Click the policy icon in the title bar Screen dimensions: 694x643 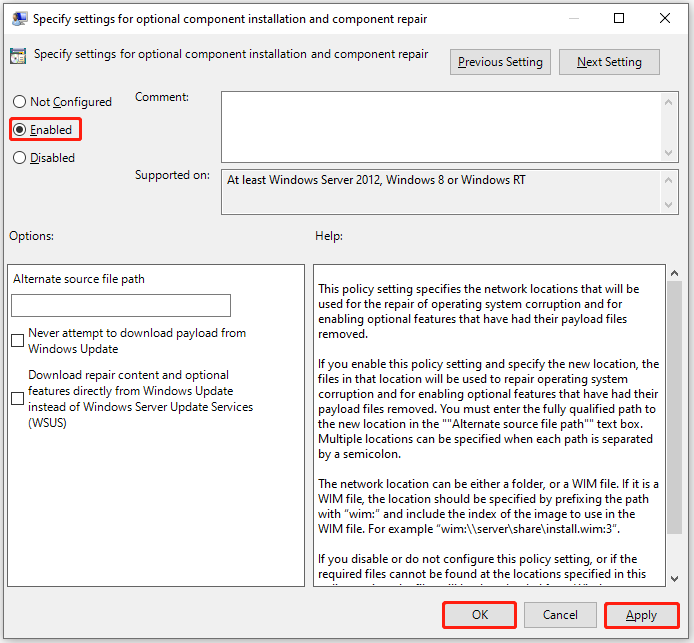(18, 18)
